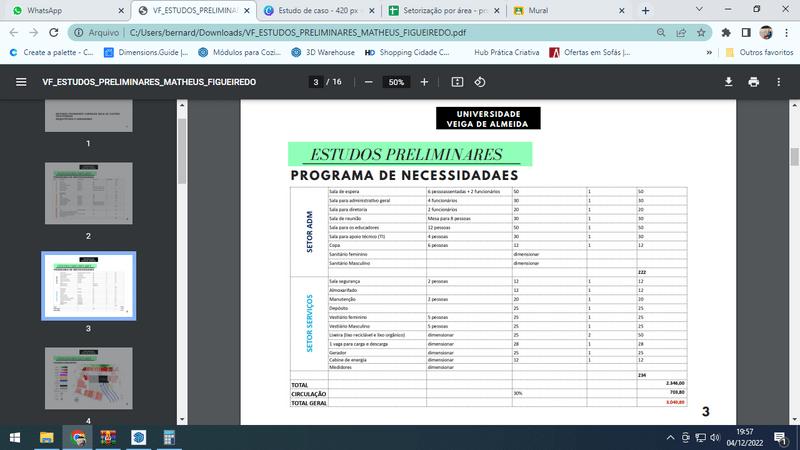Click the document scrollbar thumb
Screen dimensions: 800x450
[x=794, y=156]
